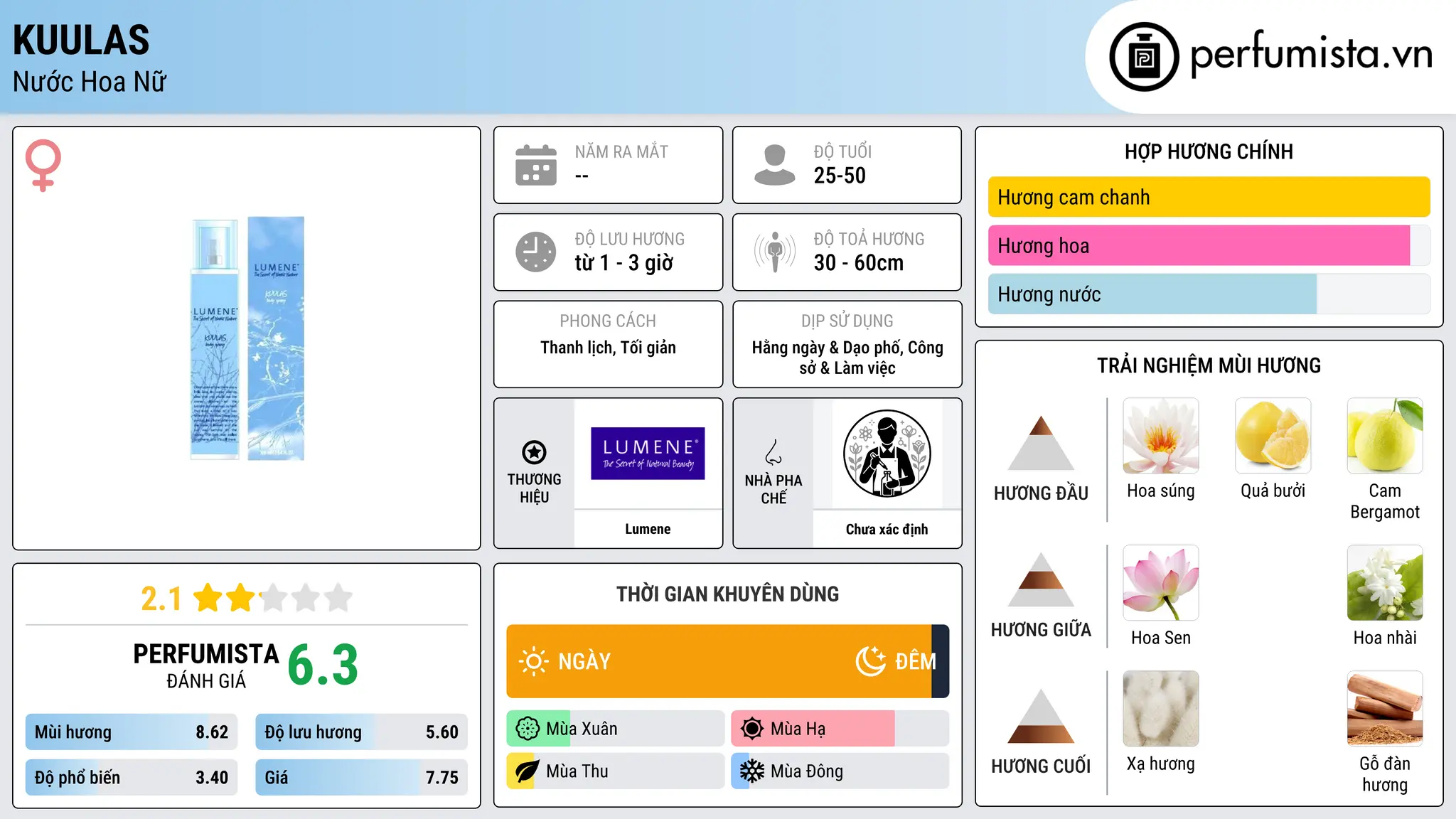Image resolution: width=1456 pixels, height=819 pixels.
Task: Click the Giá score bar
Action: [x=362, y=777]
